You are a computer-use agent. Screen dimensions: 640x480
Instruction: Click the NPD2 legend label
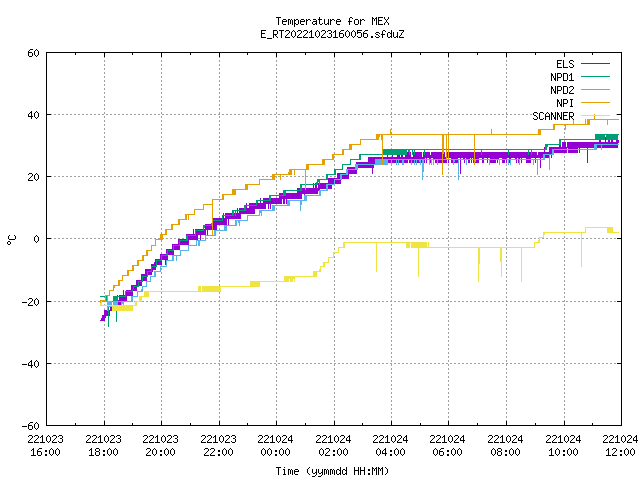pyautogui.click(x=562, y=90)
